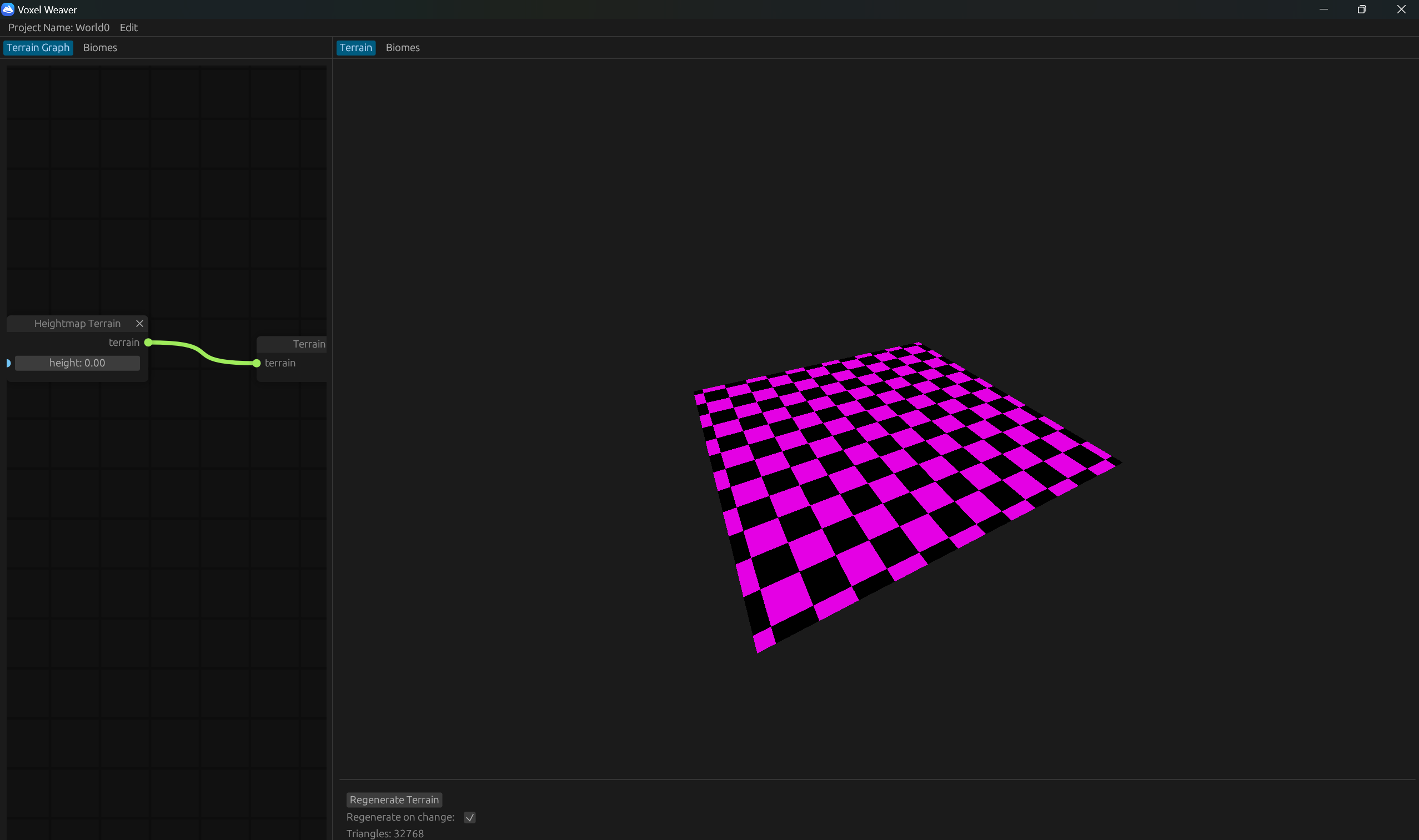The height and width of the screenshot is (840, 1419).
Task: Minimize the Voxel Weaver window
Action: (x=1323, y=9)
